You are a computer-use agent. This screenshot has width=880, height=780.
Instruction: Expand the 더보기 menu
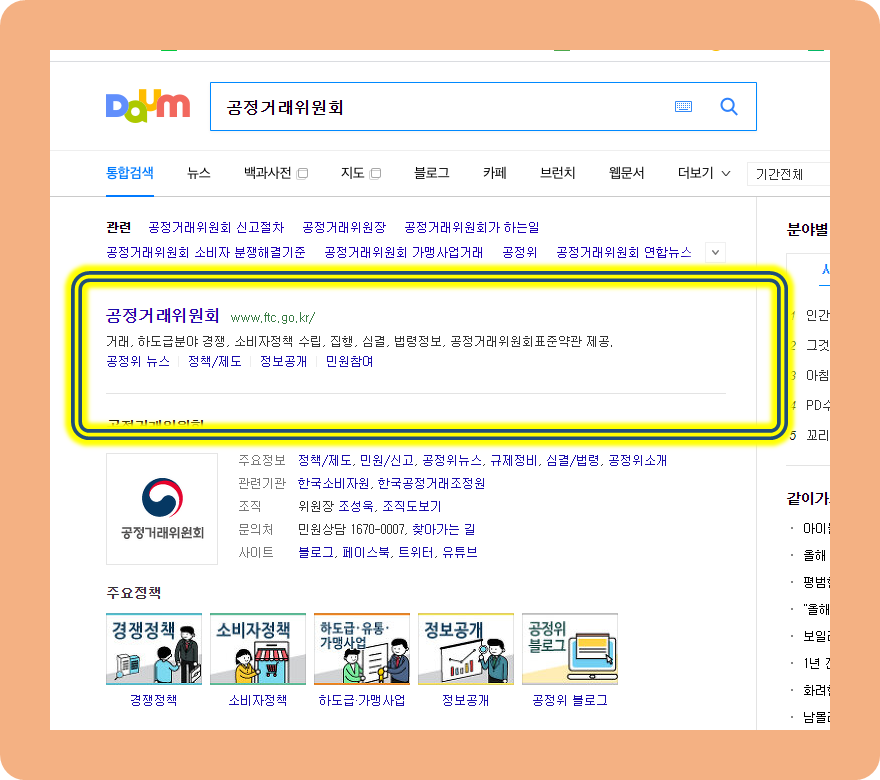(704, 173)
